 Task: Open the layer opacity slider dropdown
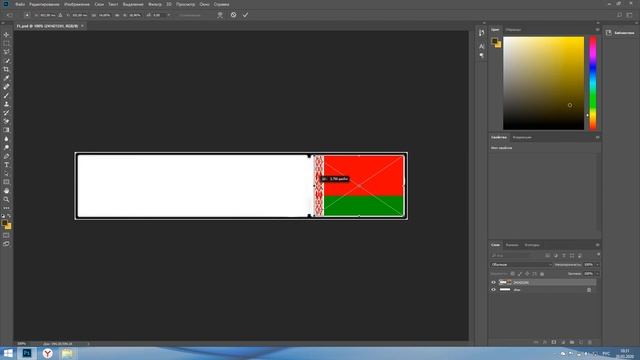pos(598,265)
